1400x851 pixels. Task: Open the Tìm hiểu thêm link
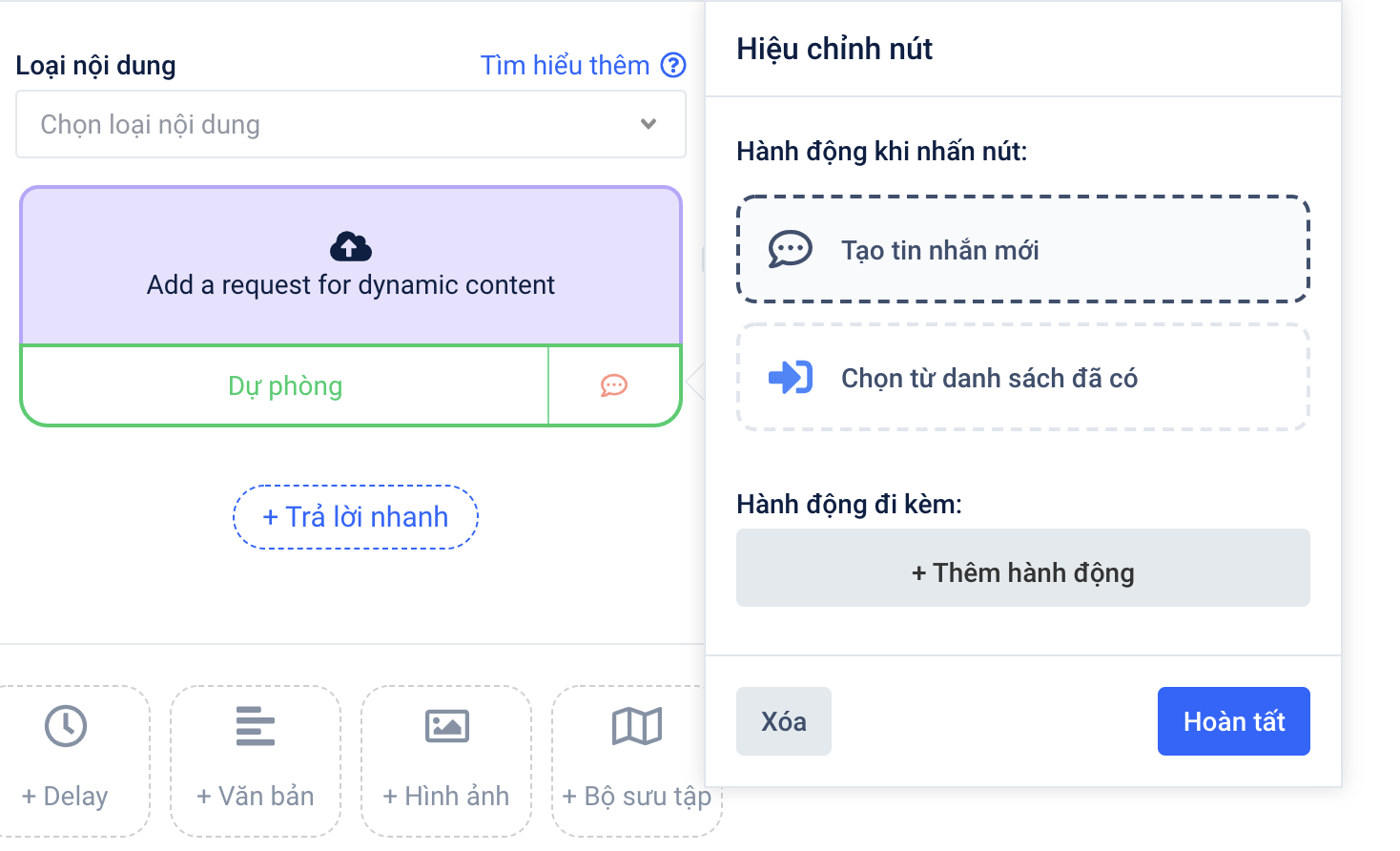565,65
